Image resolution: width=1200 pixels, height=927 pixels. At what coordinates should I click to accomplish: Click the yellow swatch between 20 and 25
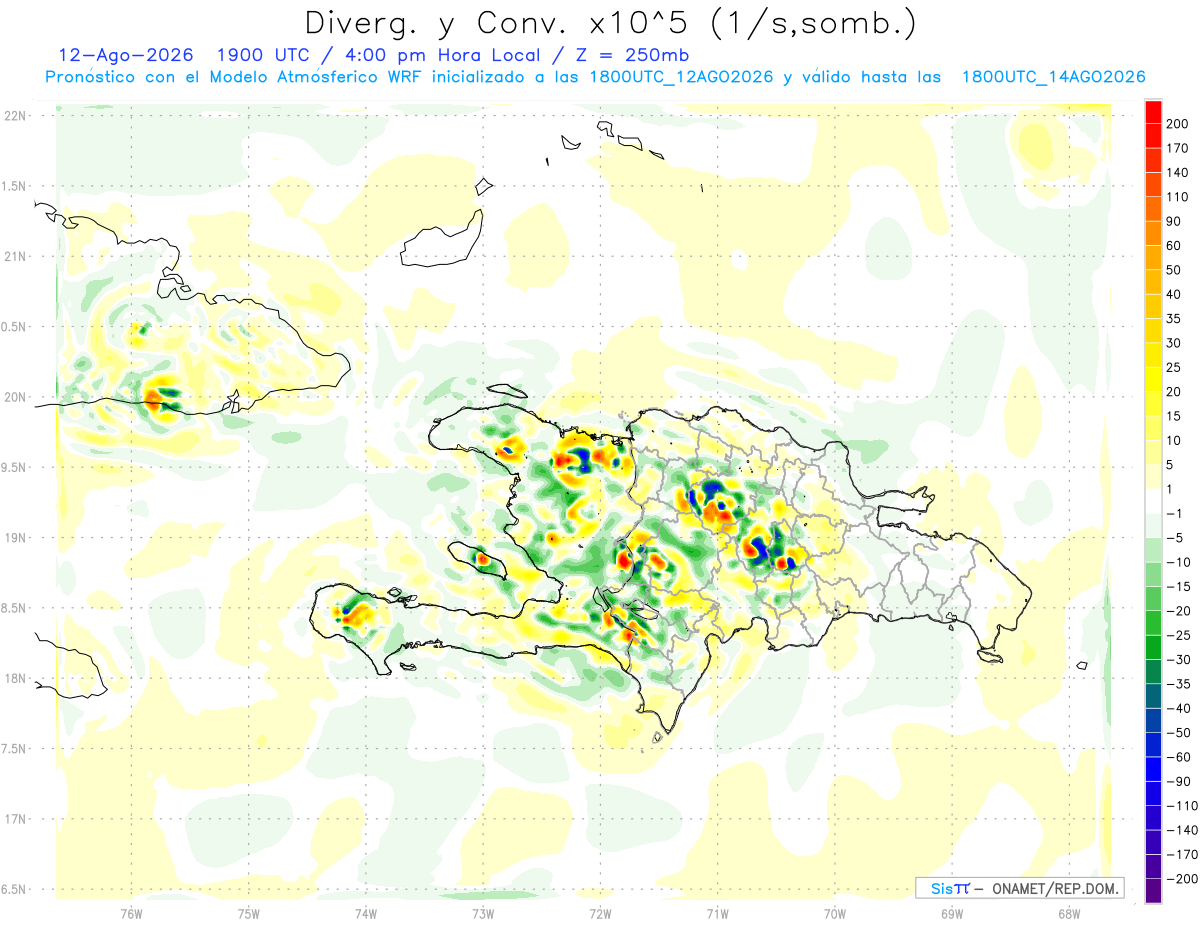[x=1153, y=379]
